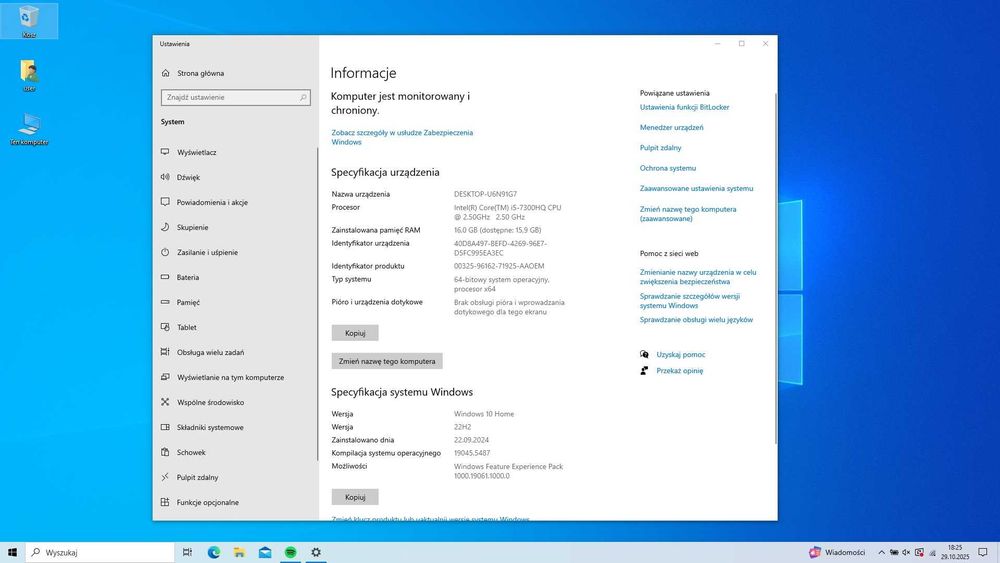Open Task View on the taskbar
The width and height of the screenshot is (1000, 563).
pos(188,552)
